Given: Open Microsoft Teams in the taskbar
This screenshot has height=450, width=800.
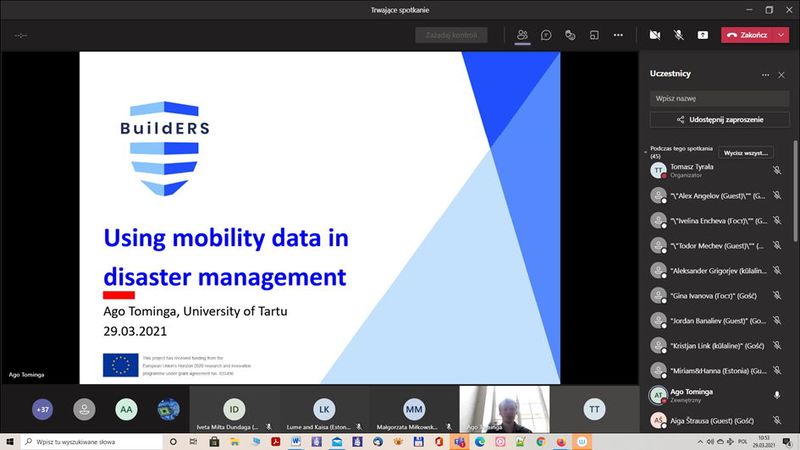Looking at the screenshot, I should point(459,442).
